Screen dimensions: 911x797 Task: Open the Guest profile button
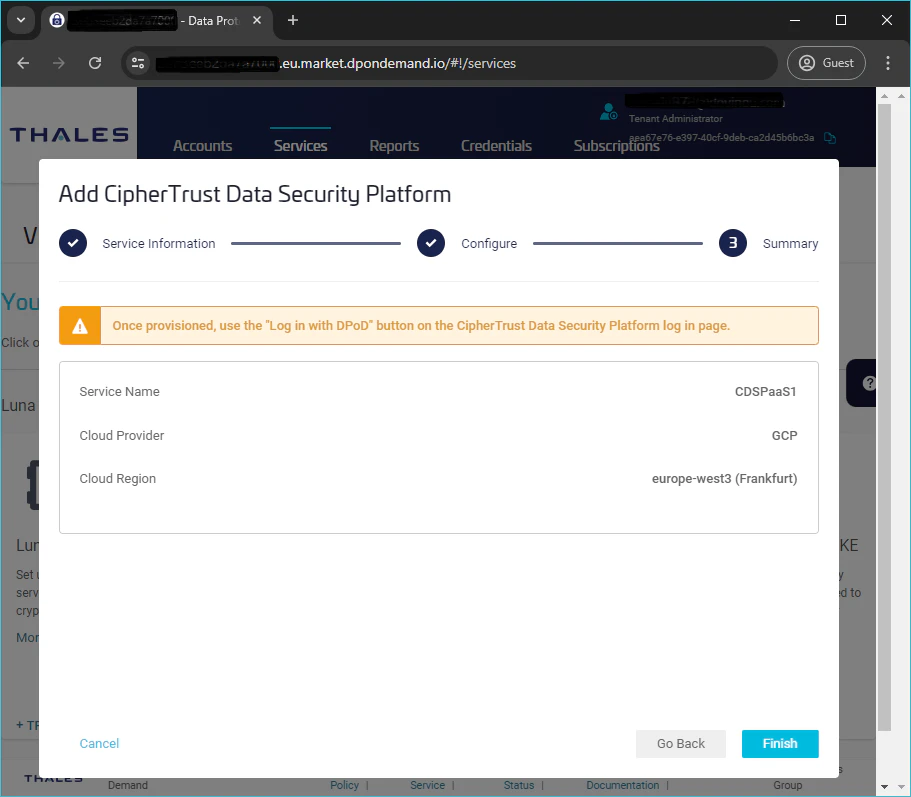[x=826, y=63]
